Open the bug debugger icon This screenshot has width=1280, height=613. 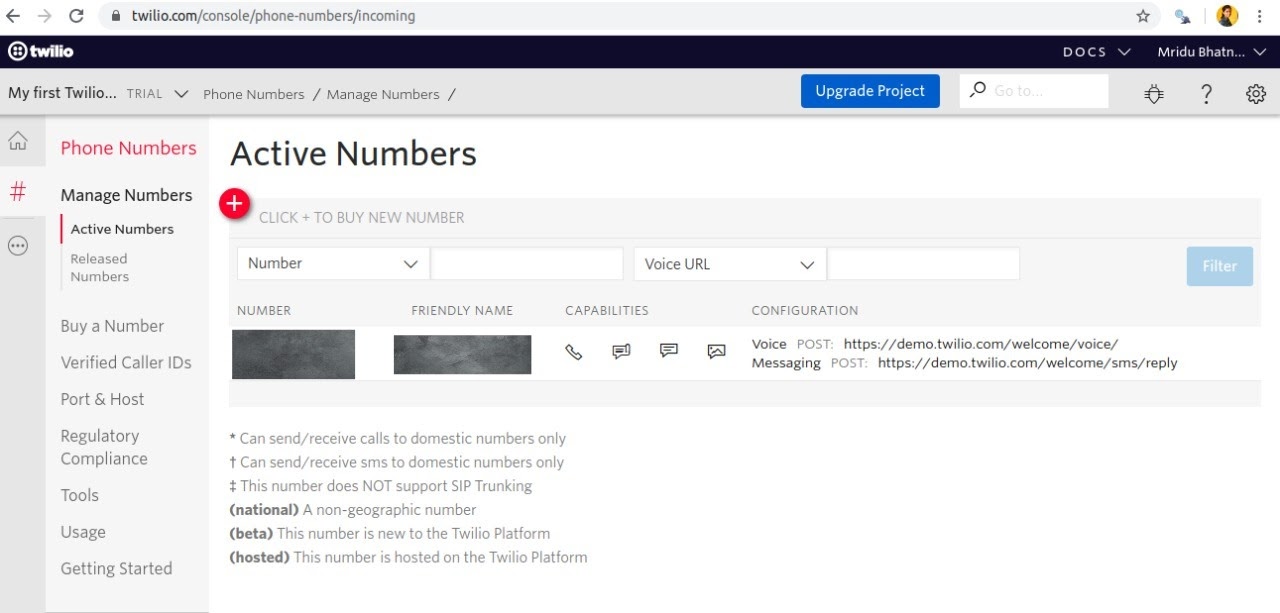1154,94
